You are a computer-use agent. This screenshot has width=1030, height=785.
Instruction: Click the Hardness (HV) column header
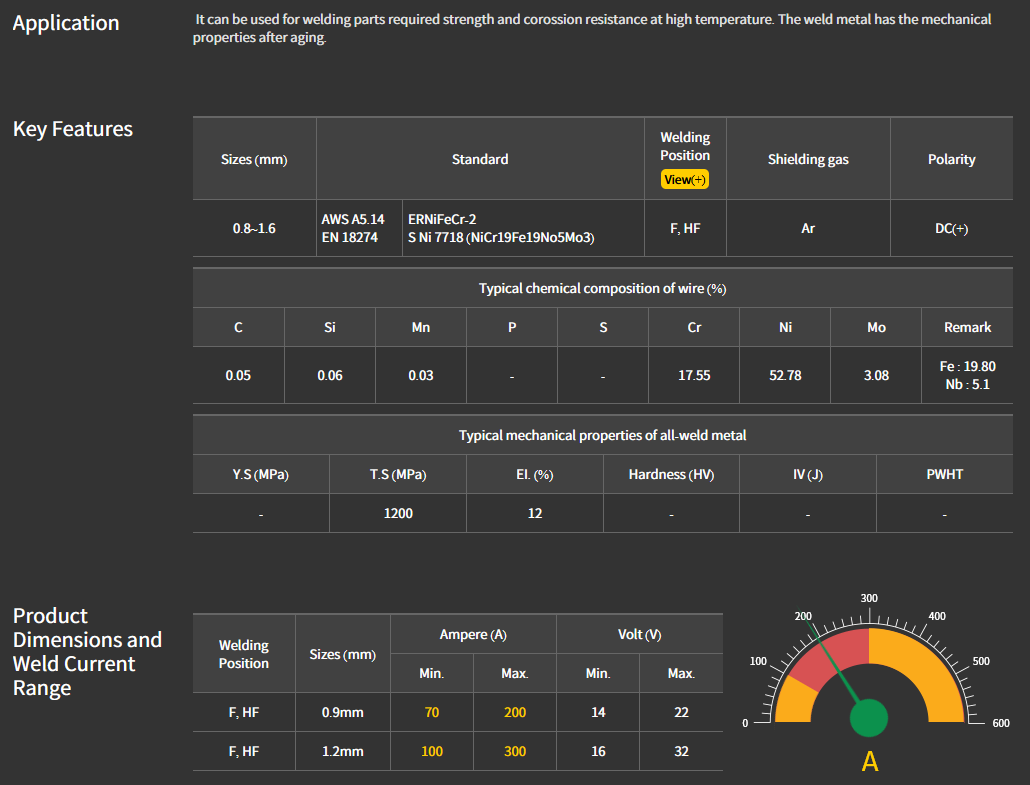click(671, 474)
